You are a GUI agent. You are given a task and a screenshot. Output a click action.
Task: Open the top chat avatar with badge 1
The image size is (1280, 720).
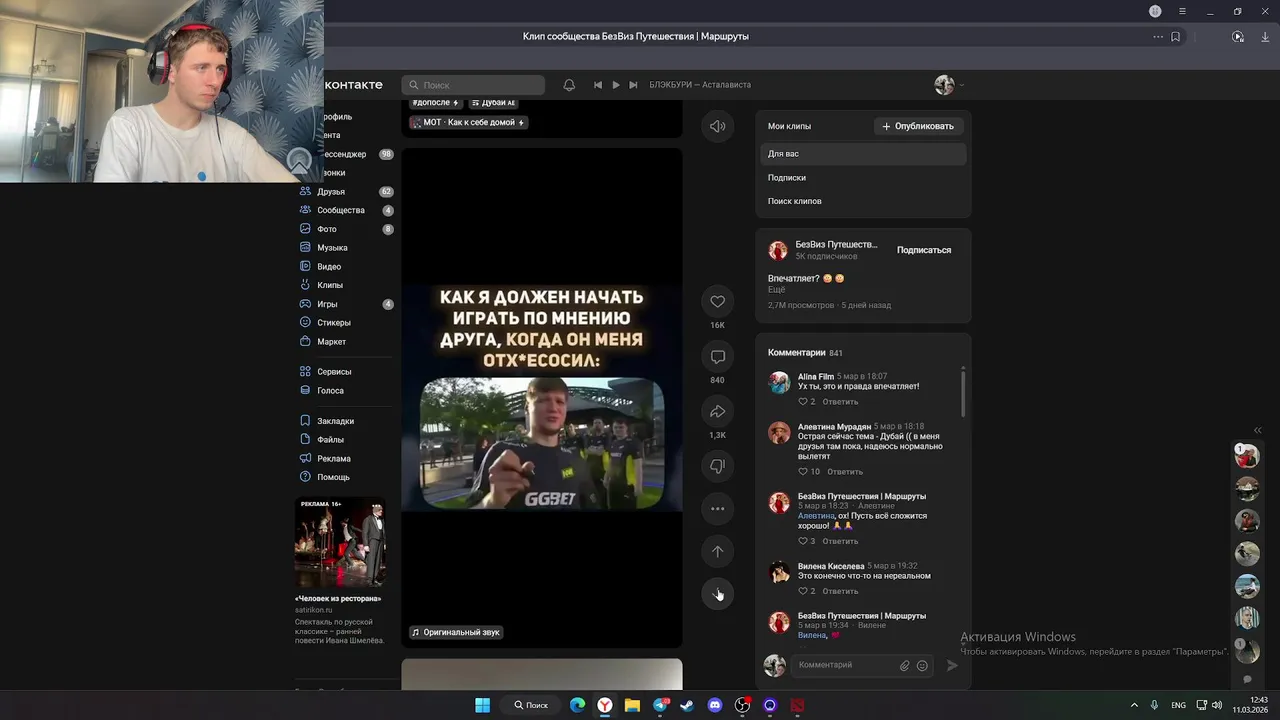click(x=1246, y=456)
